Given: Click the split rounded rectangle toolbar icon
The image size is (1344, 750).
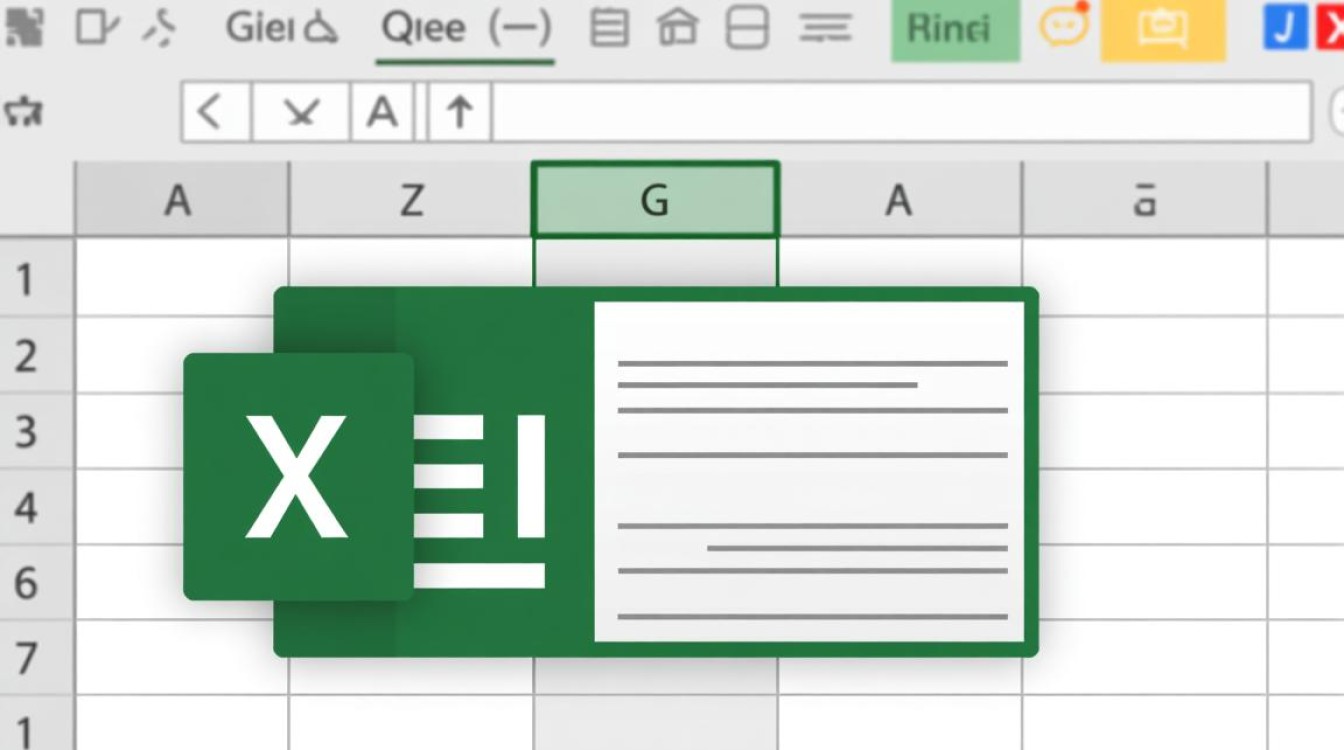Looking at the screenshot, I should (747, 29).
